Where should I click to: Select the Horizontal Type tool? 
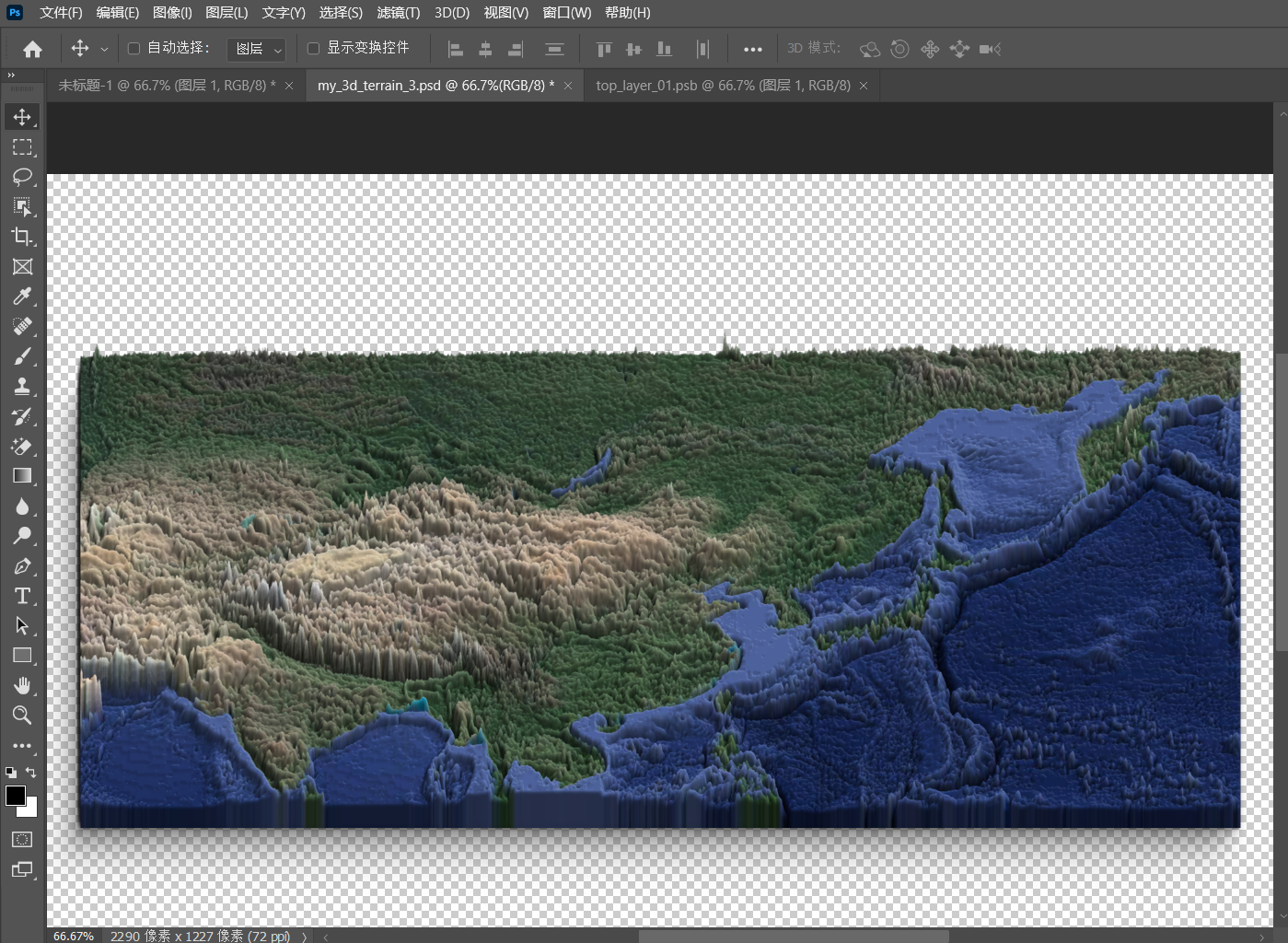pos(22,596)
